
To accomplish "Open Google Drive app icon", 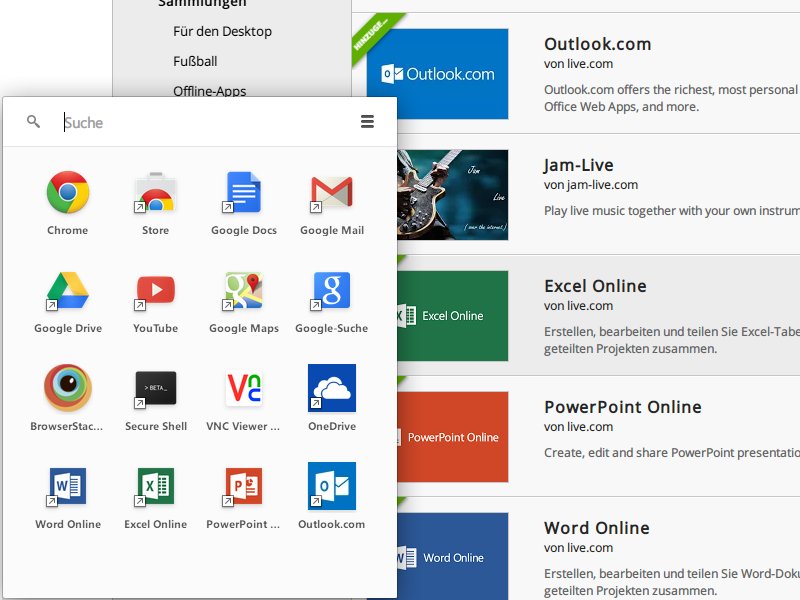I will pos(67,291).
